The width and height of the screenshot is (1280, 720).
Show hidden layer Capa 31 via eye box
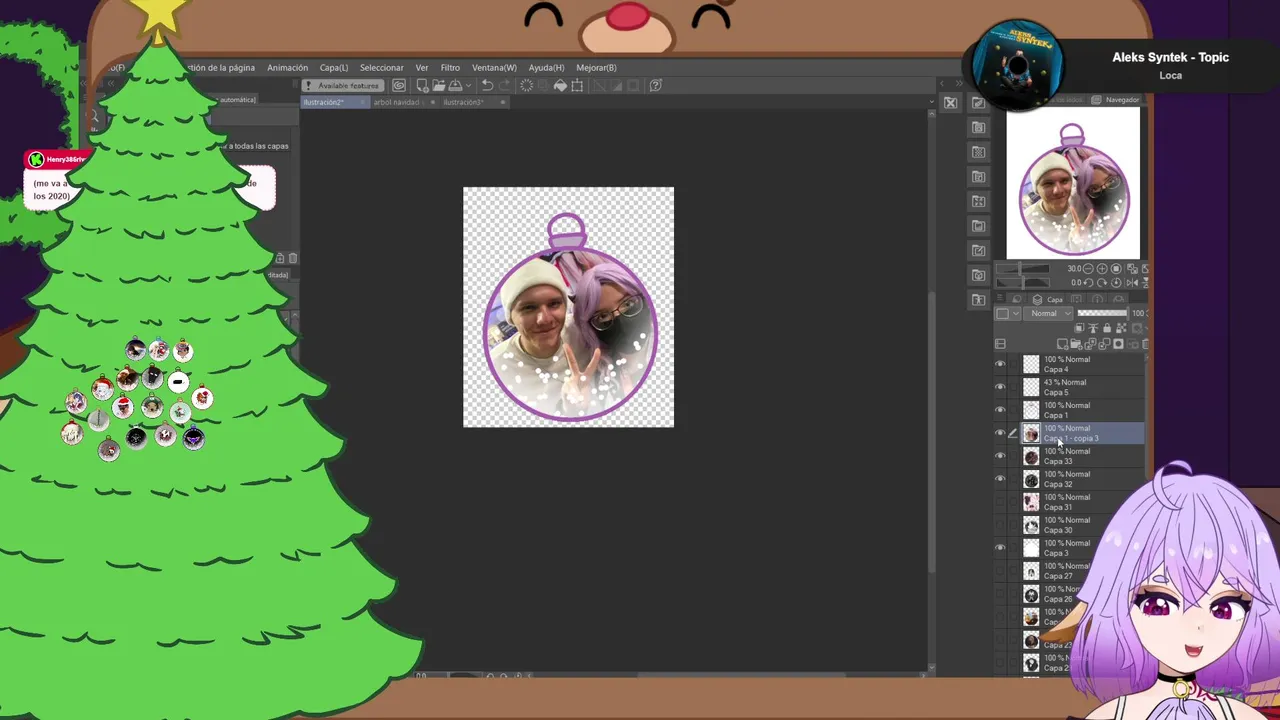tap(1000, 502)
